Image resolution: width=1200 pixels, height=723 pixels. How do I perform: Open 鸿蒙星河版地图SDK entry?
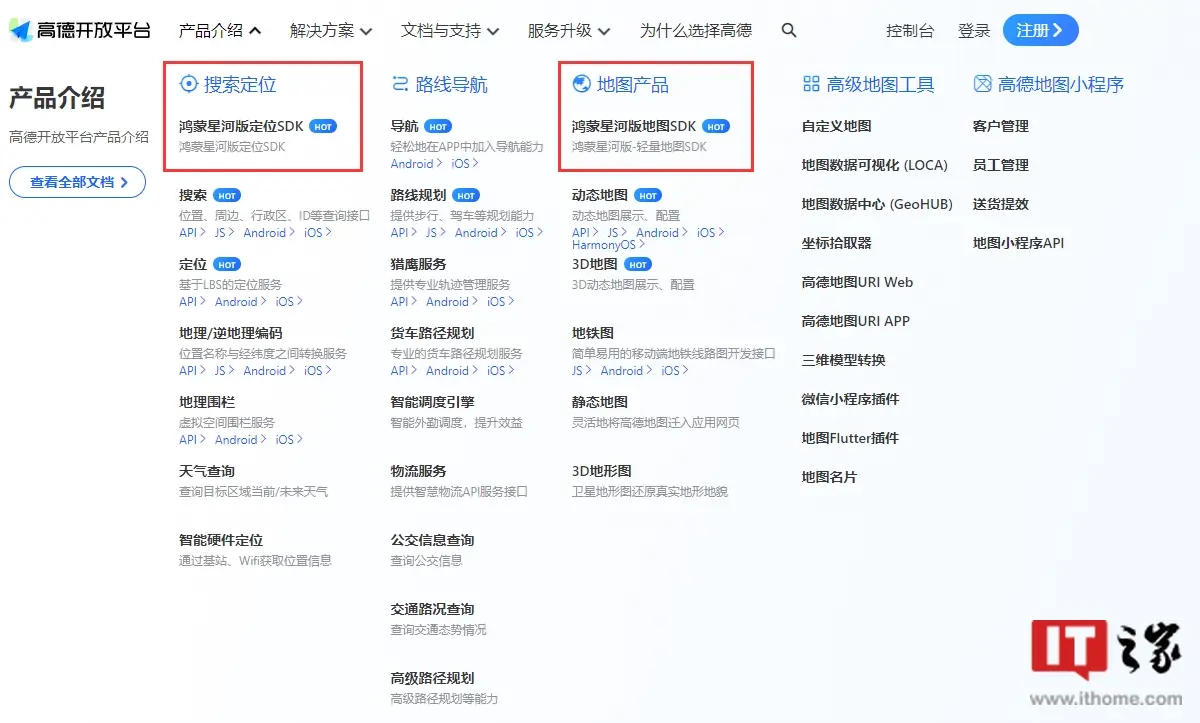(x=634, y=127)
